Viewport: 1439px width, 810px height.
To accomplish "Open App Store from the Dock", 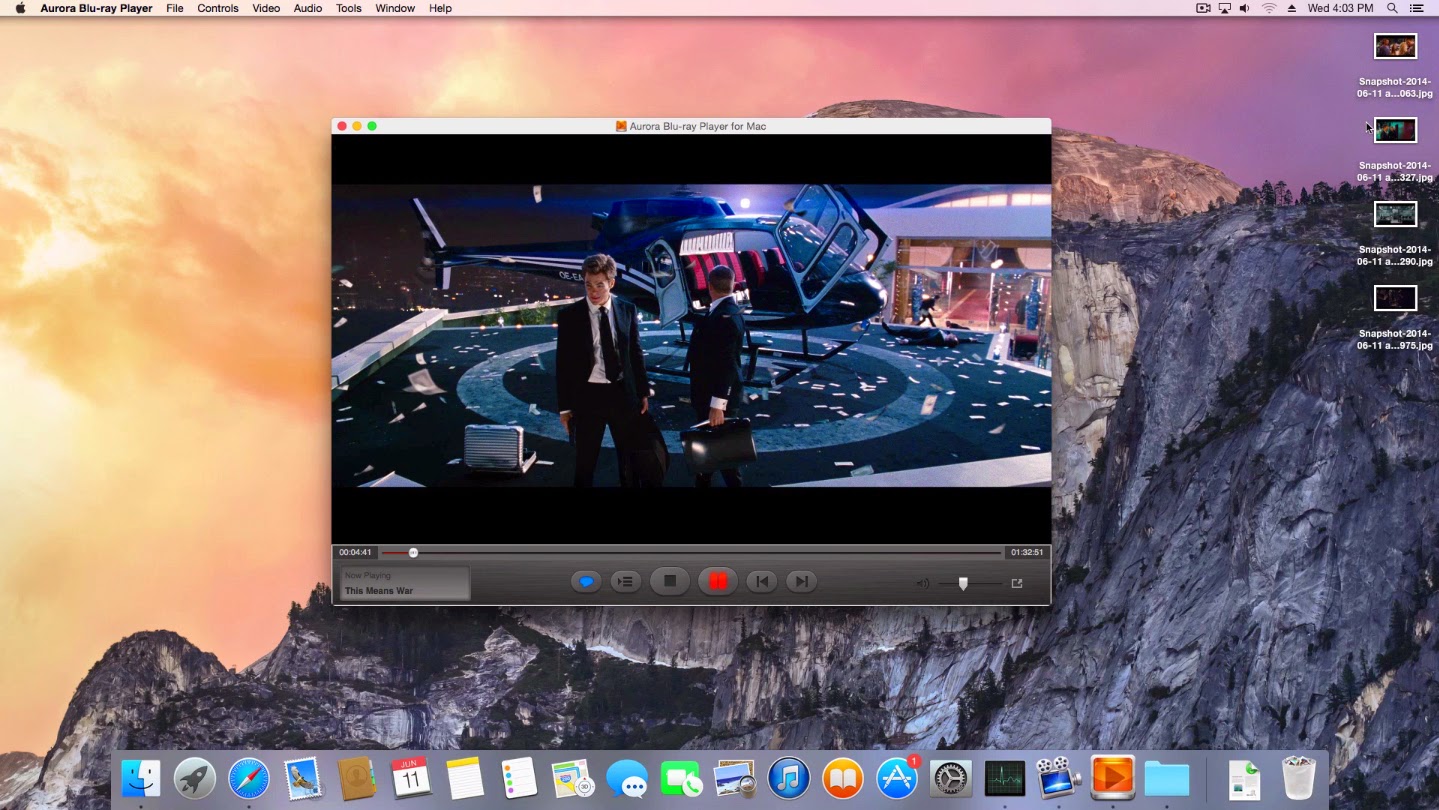I will coord(897,778).
